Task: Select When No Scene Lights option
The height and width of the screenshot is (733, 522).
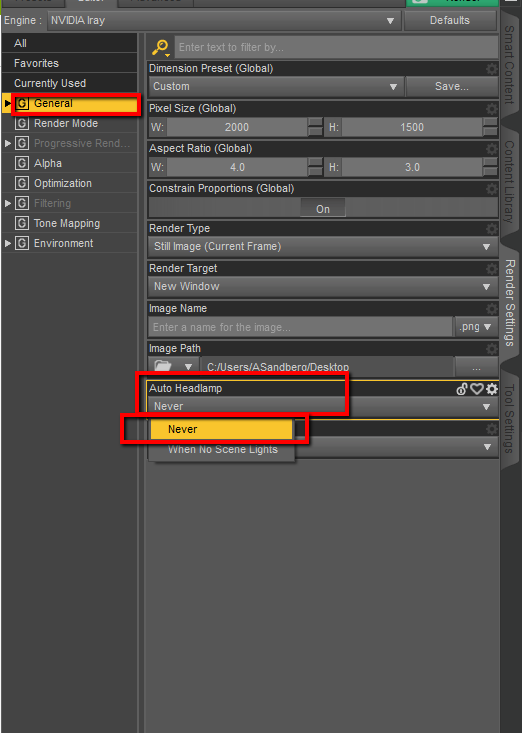Action: click(222, 449)
